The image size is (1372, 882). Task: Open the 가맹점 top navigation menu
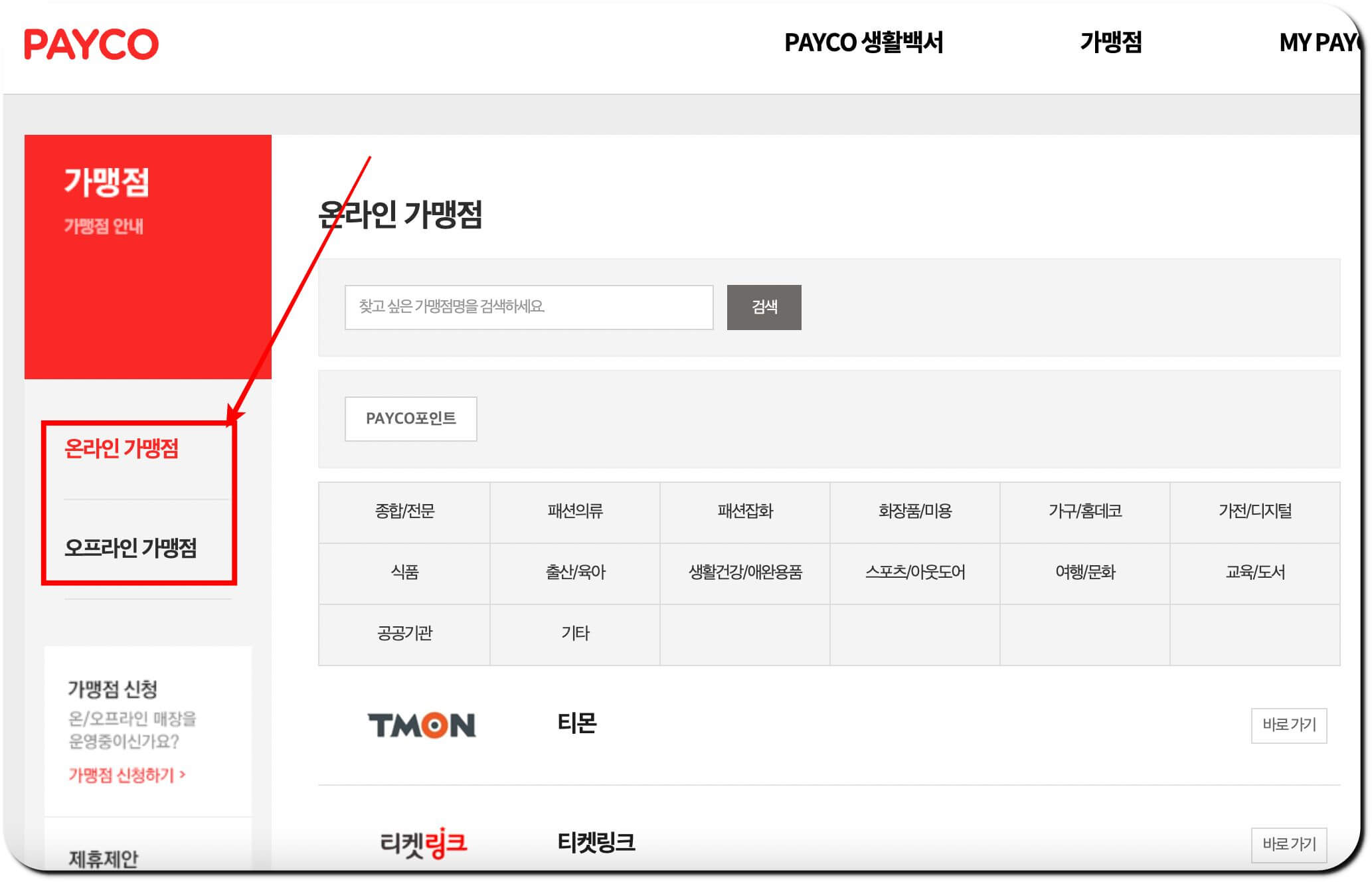click(1111, 43)
